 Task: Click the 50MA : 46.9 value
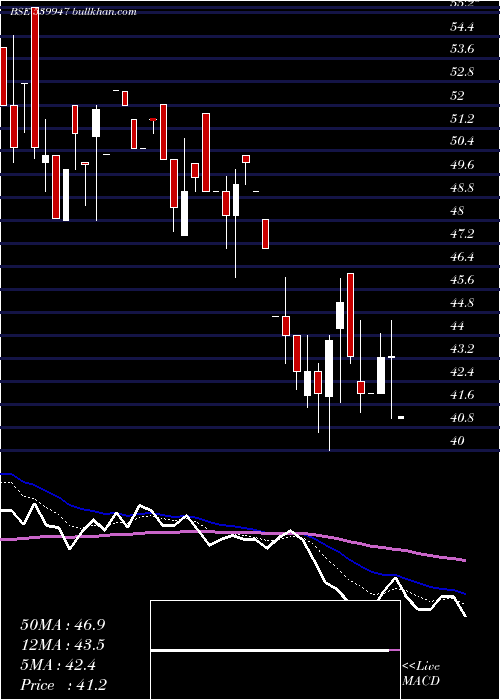click(63, 625)
